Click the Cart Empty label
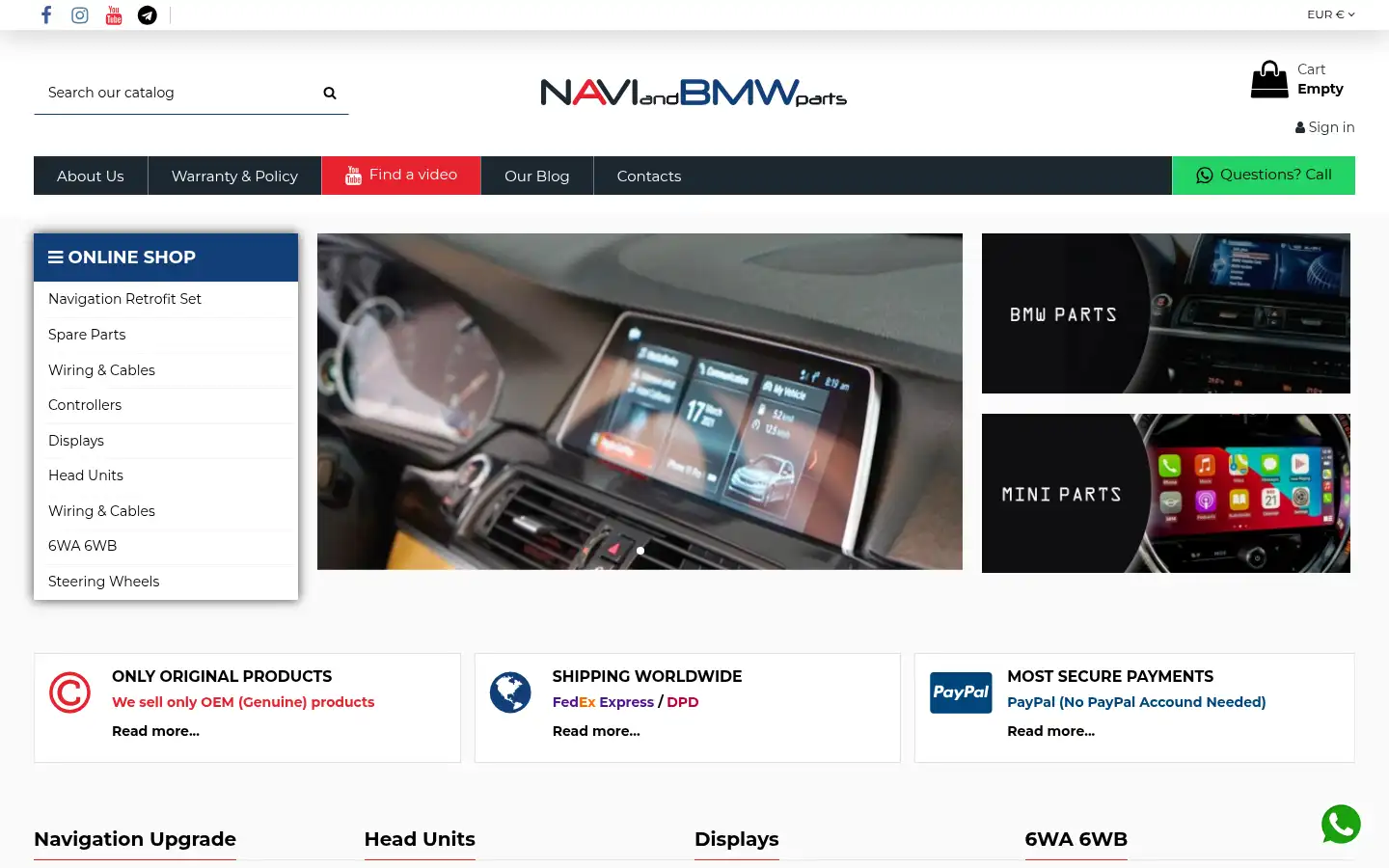 (x=1321, y=79)
